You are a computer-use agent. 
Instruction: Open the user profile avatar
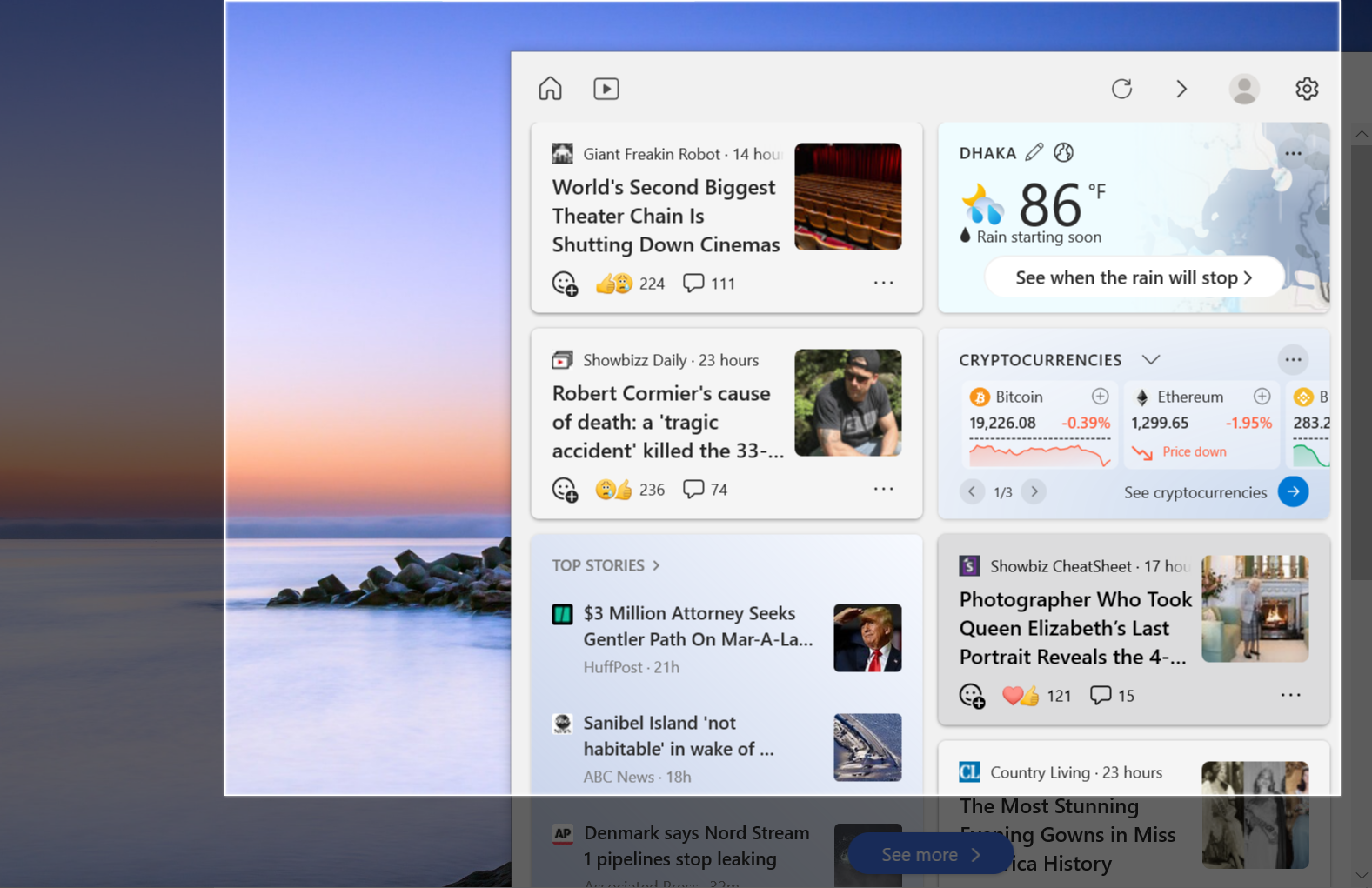(x=1244, y=89)
